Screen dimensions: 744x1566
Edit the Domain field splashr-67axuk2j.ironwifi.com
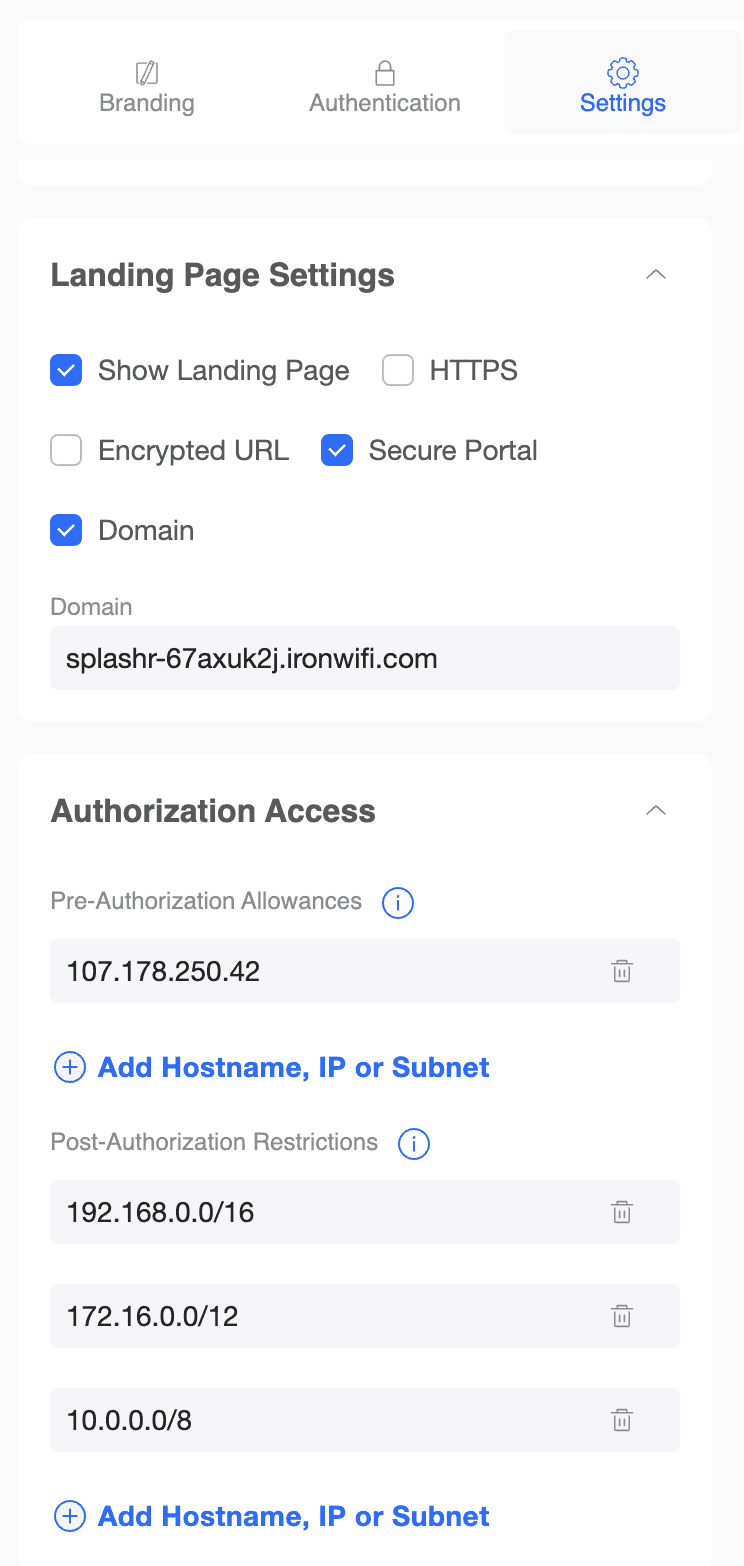pos(365,658)
